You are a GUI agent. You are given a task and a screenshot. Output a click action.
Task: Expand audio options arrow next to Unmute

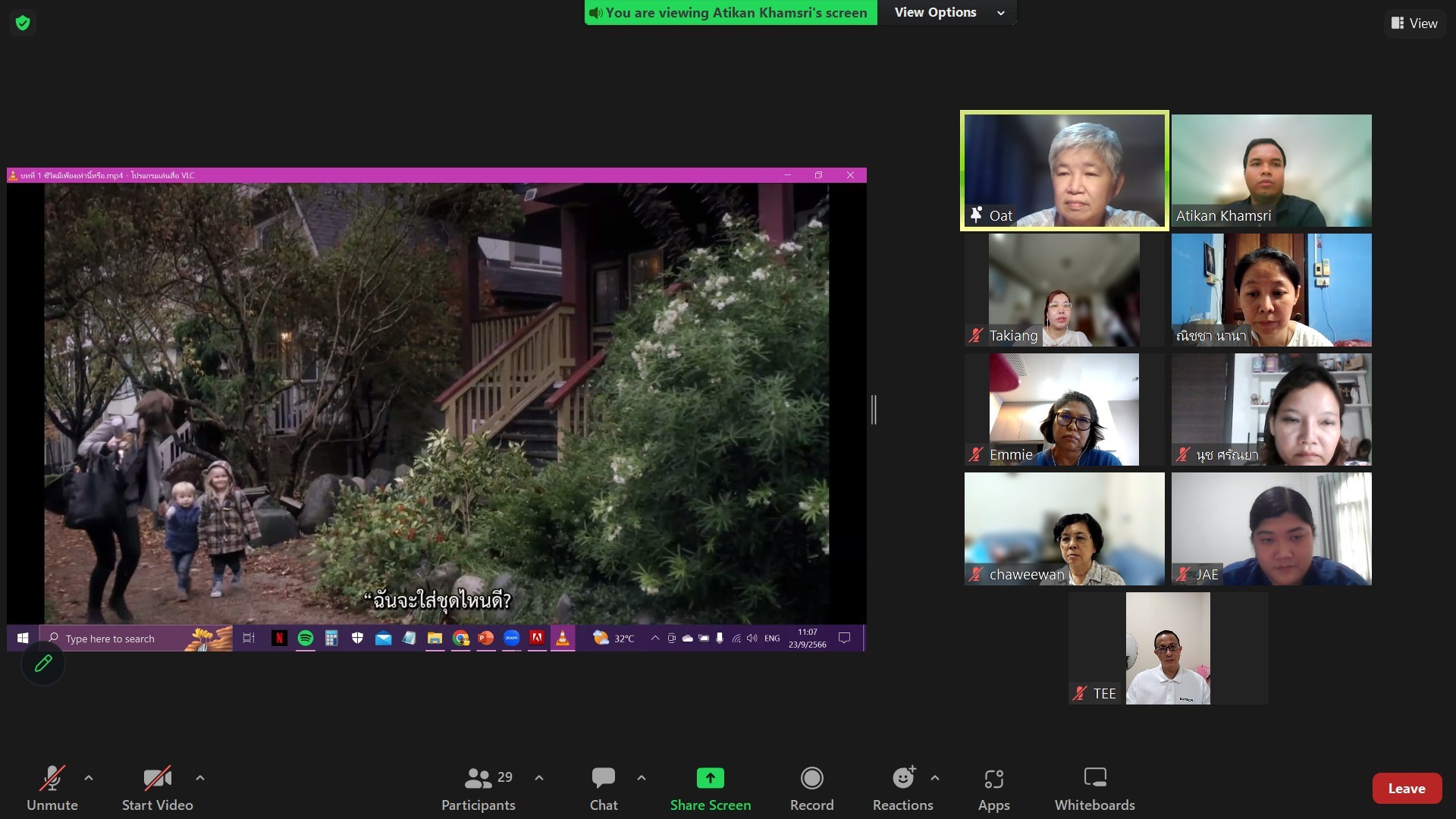[89, 778]
